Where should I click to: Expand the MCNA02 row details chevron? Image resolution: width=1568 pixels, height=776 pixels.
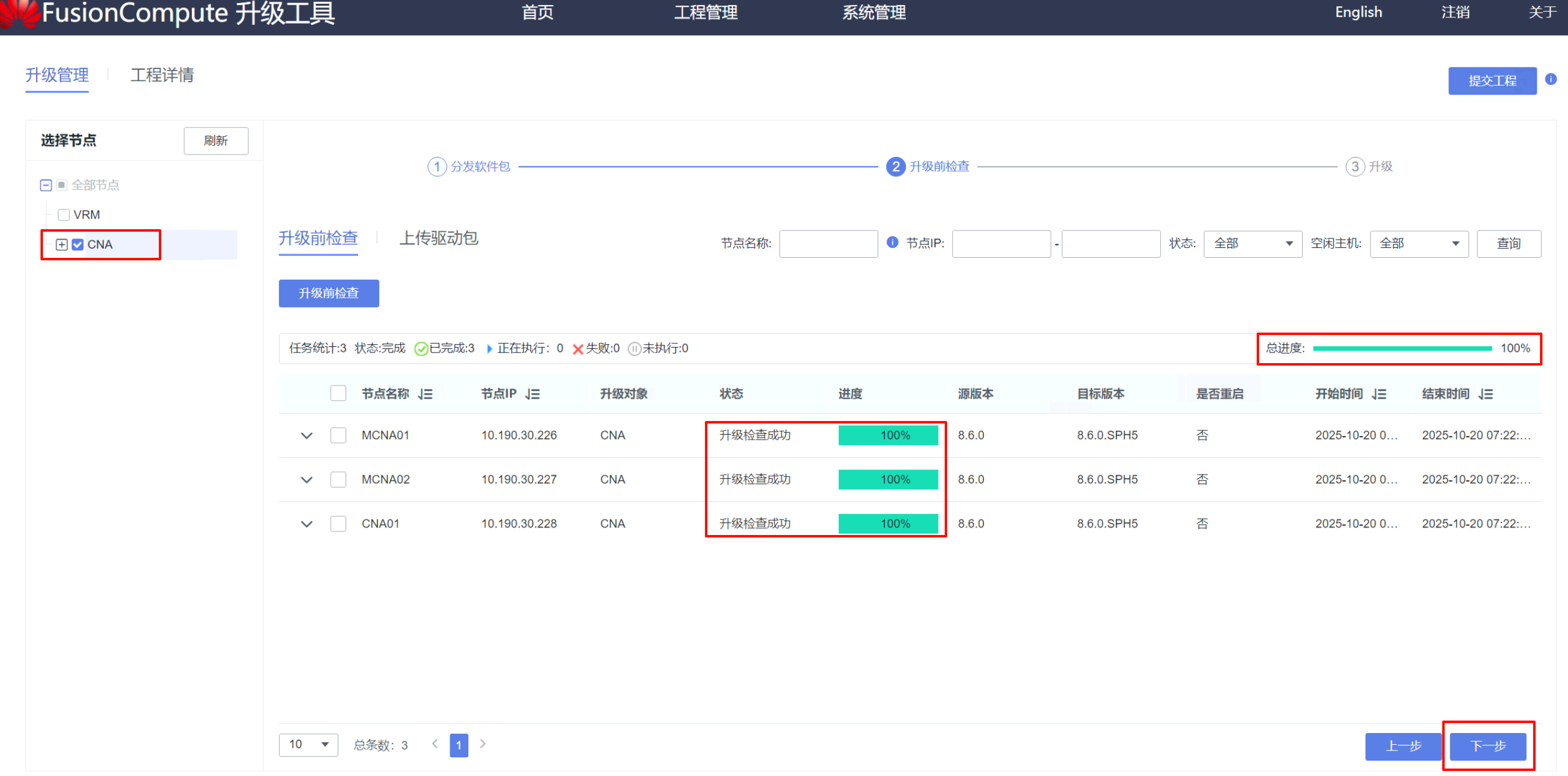306,480
